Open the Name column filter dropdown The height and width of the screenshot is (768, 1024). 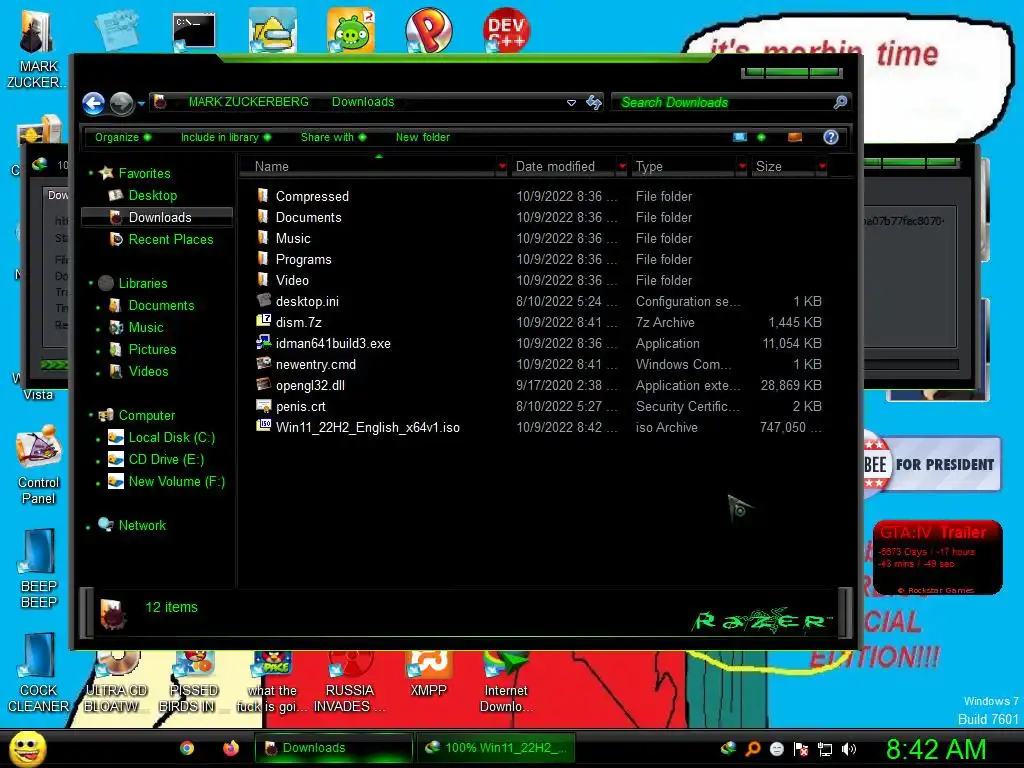[502, 167]
